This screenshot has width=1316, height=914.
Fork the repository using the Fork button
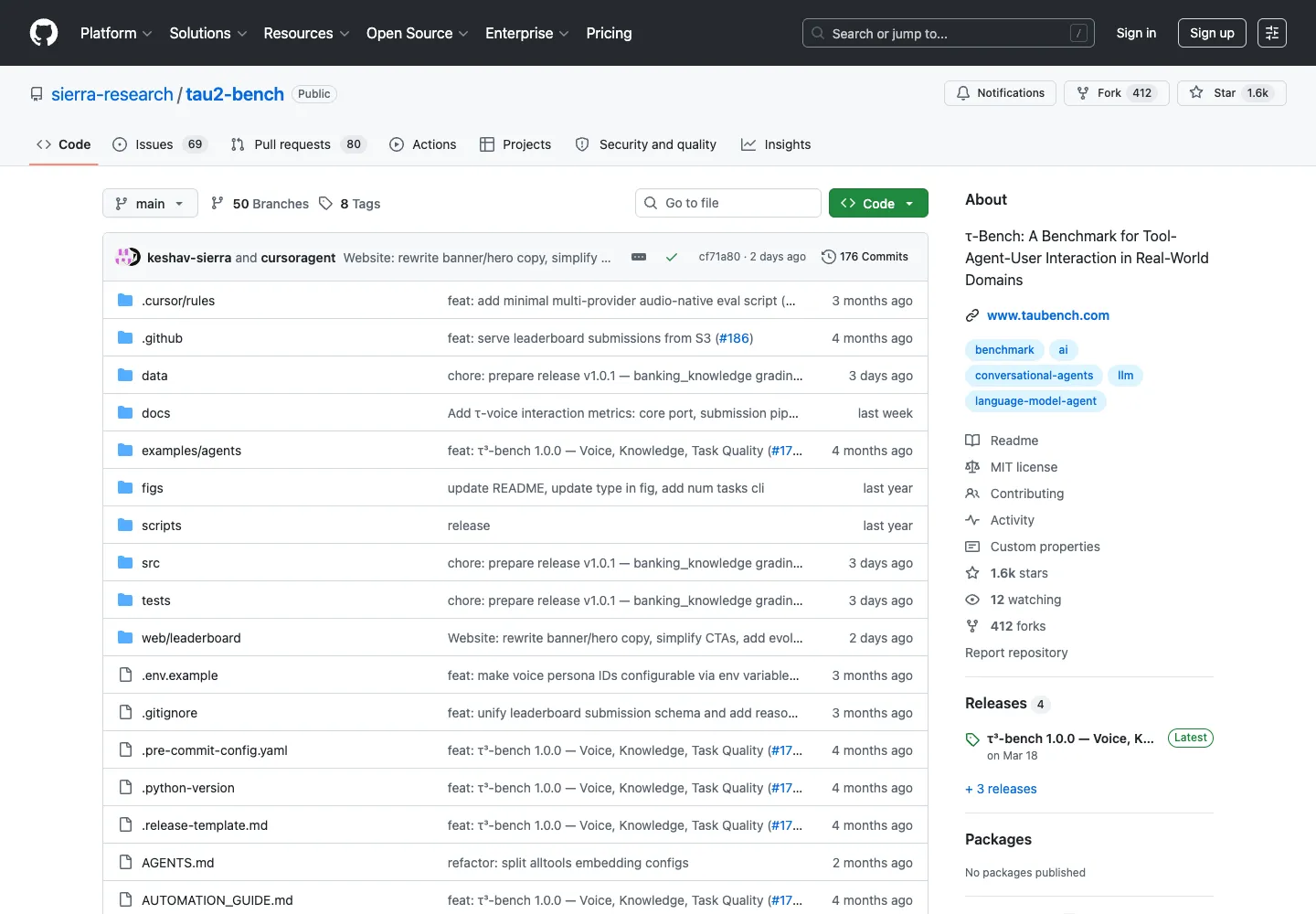click(x=1116, y=93)
